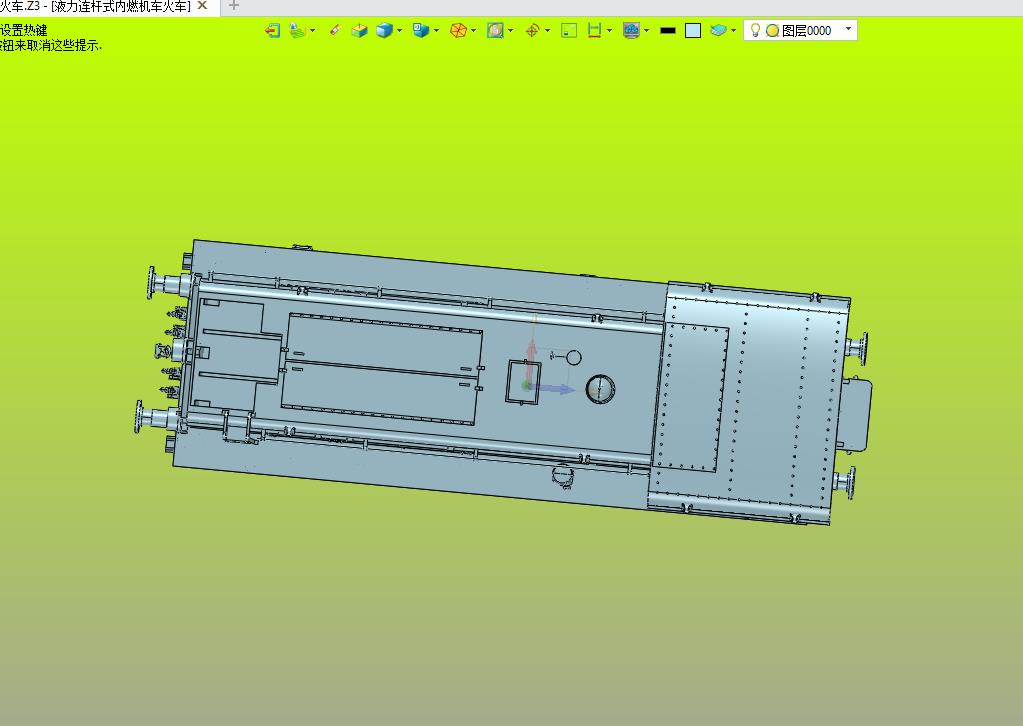The width and height of the screenshot is (1023, 726).
Task: Click the plus button to add tab
Action: point(234,6)
